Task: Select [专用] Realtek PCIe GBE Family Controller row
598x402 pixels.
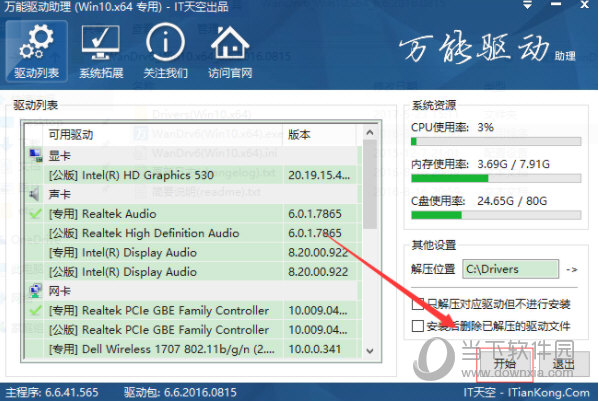Action: pyautogui.click(x=193, y=310)
